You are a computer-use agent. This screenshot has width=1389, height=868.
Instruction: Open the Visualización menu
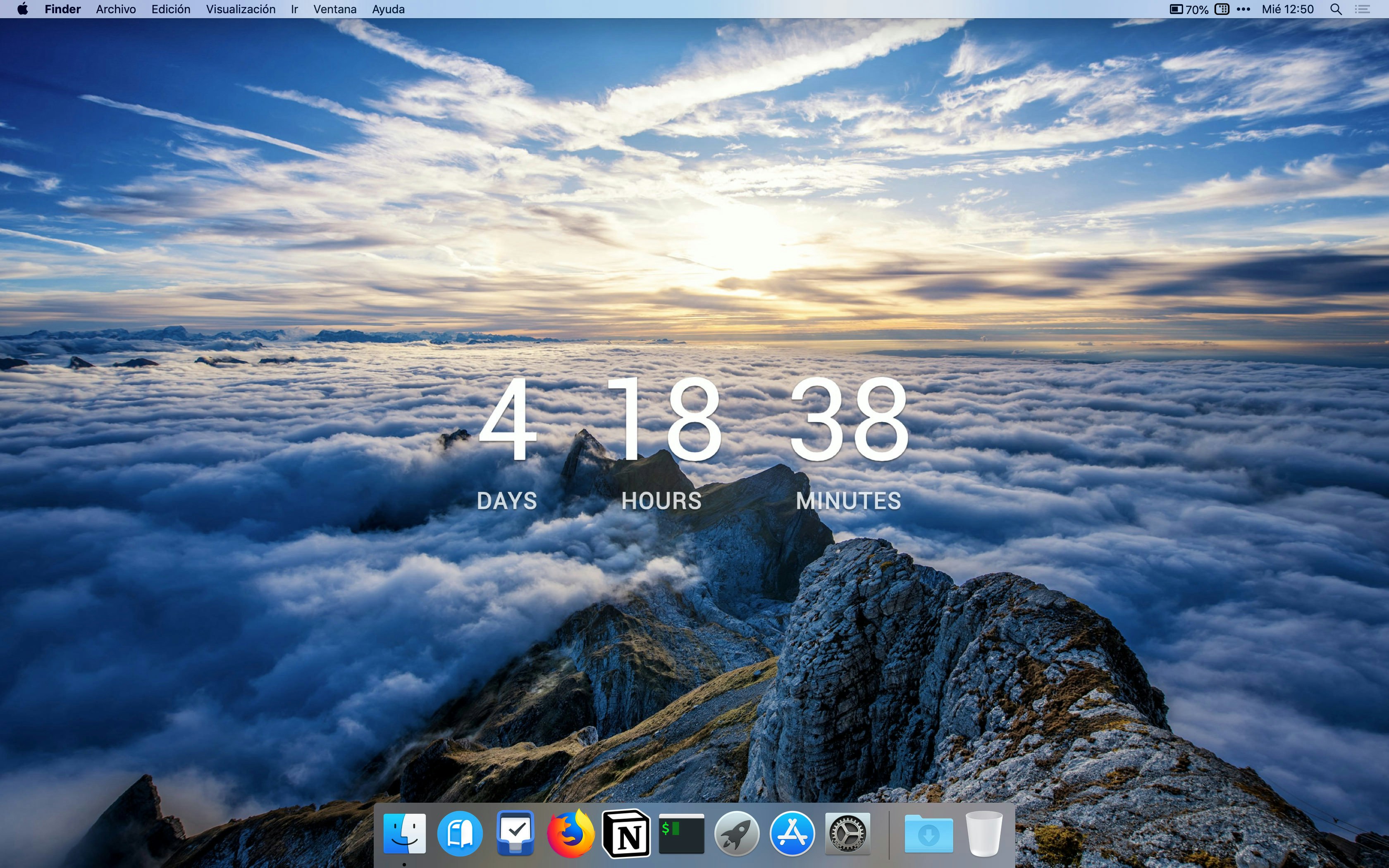click(x=241, y=9)
